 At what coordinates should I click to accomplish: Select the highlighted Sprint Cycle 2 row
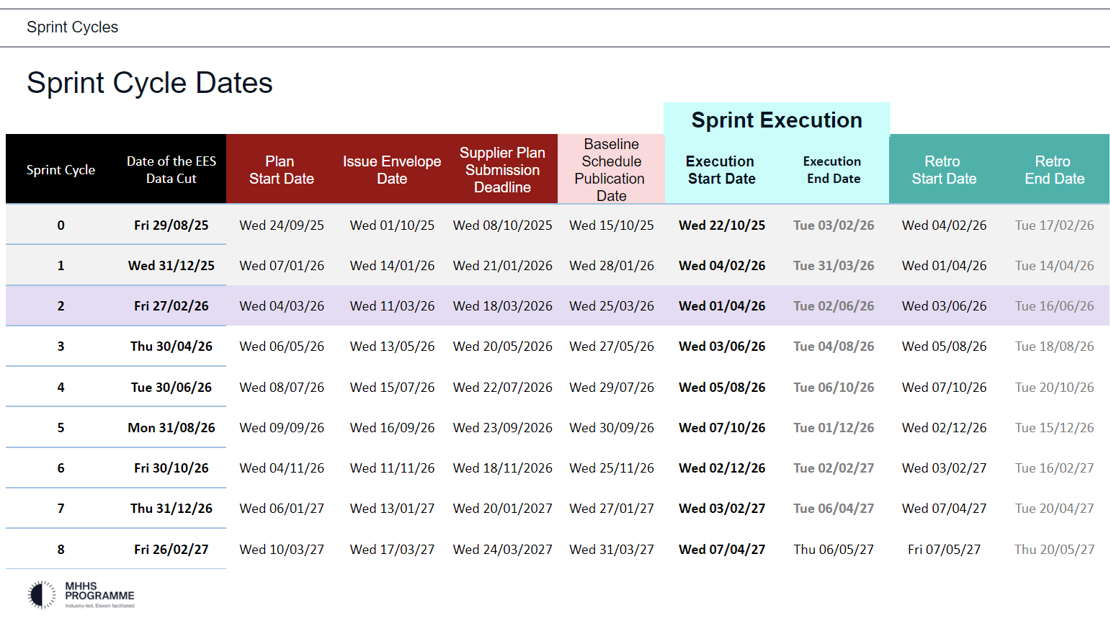click(555, 306)
